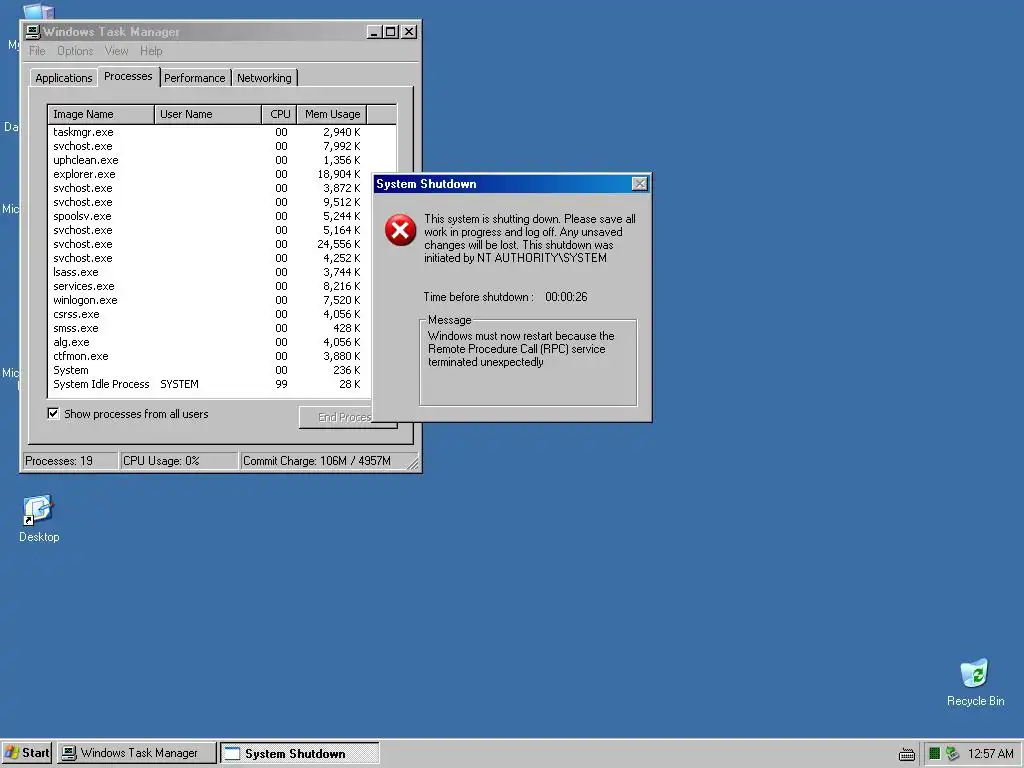This screenshot has width=1024, height=768.
Task: Select the lsass.exe process
Action: point(209,272)
